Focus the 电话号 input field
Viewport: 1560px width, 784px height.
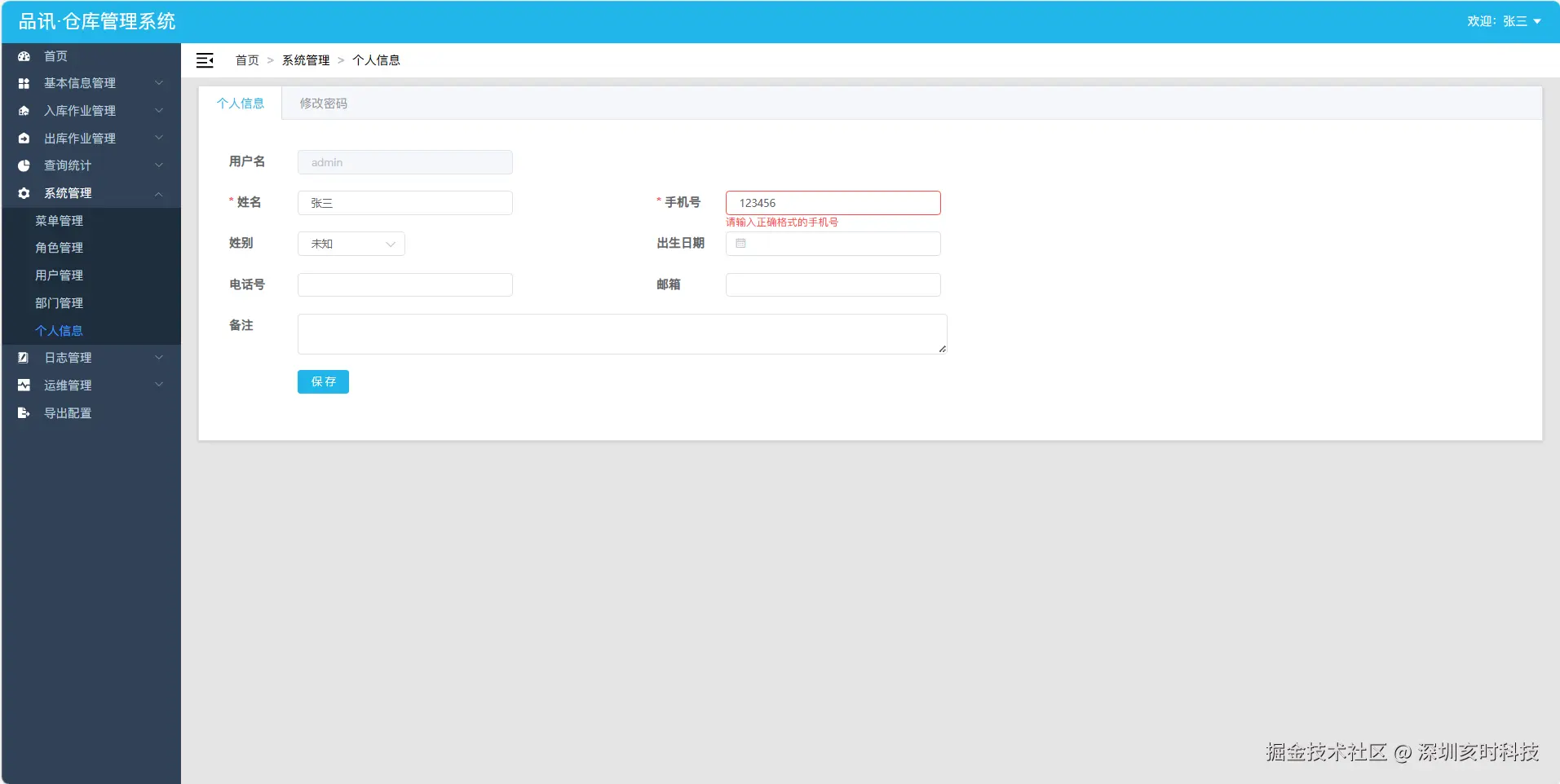pyautogui.click(x=405, y=284)
